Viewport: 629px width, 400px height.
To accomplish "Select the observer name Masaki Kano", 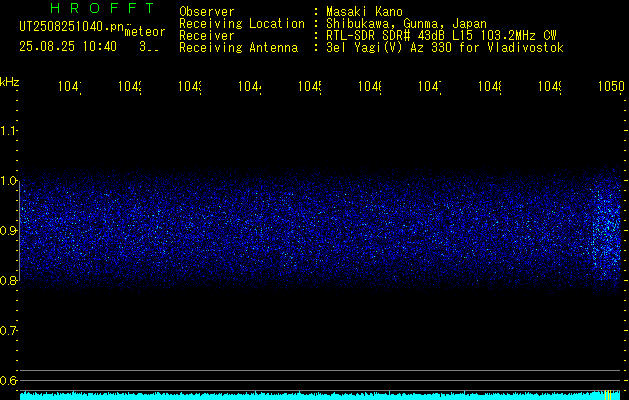I will click(364, 12).
